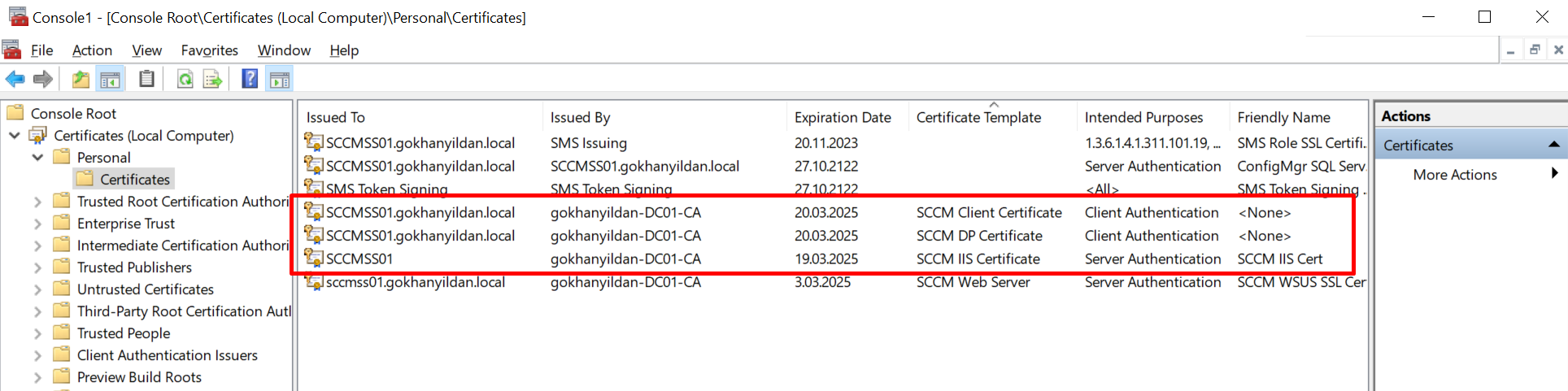1568x391 pixels.
Task: Click folder icon of Trusted Publishers node
Action: click(x=61, y=267)
